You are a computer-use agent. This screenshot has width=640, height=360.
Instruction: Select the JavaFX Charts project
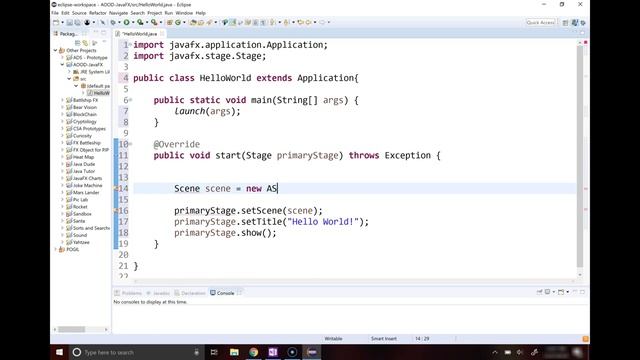[87, 178]
